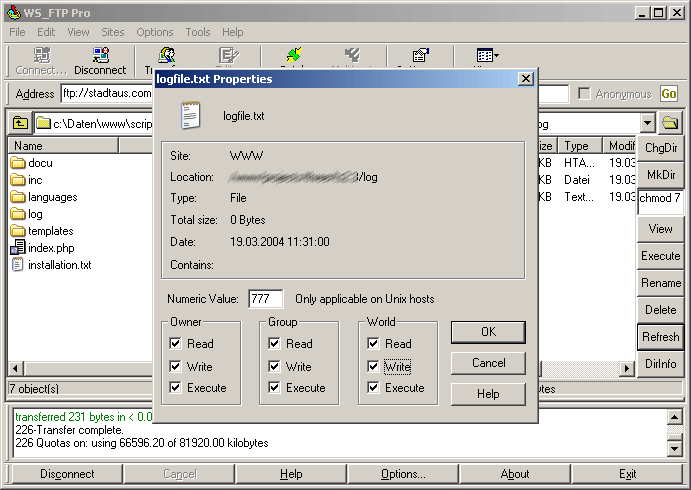
Task: Uncheck World Execute permission
Action: (373, 387)
